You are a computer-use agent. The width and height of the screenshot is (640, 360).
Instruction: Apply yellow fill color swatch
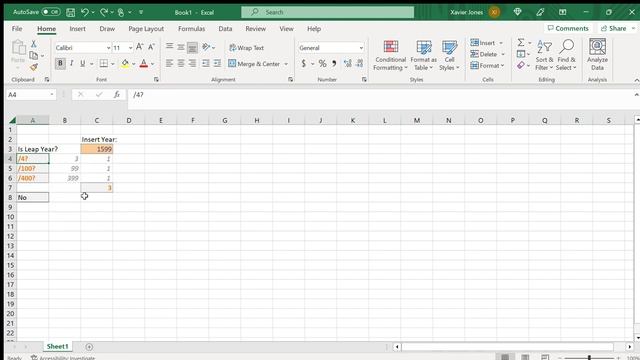(125, 64)
